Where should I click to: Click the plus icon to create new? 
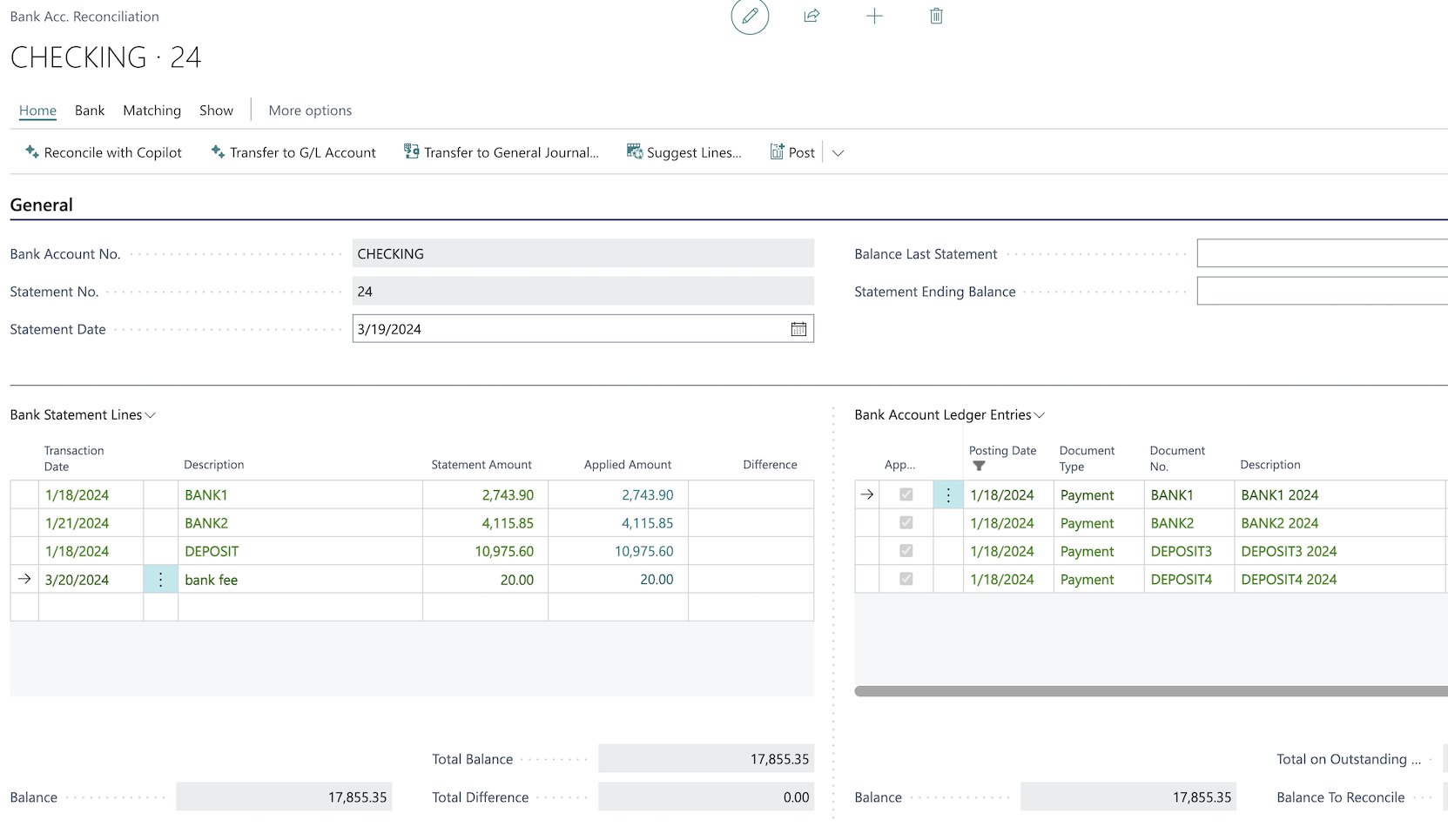coord(874,16)
